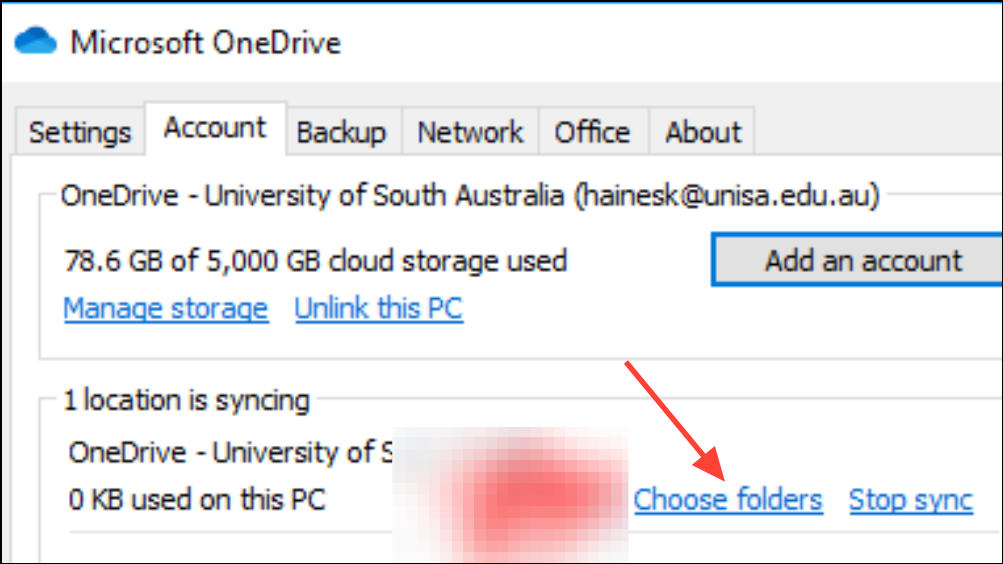Open the Backup tab
Viewport: 1003px width, 564px height.
342,132
